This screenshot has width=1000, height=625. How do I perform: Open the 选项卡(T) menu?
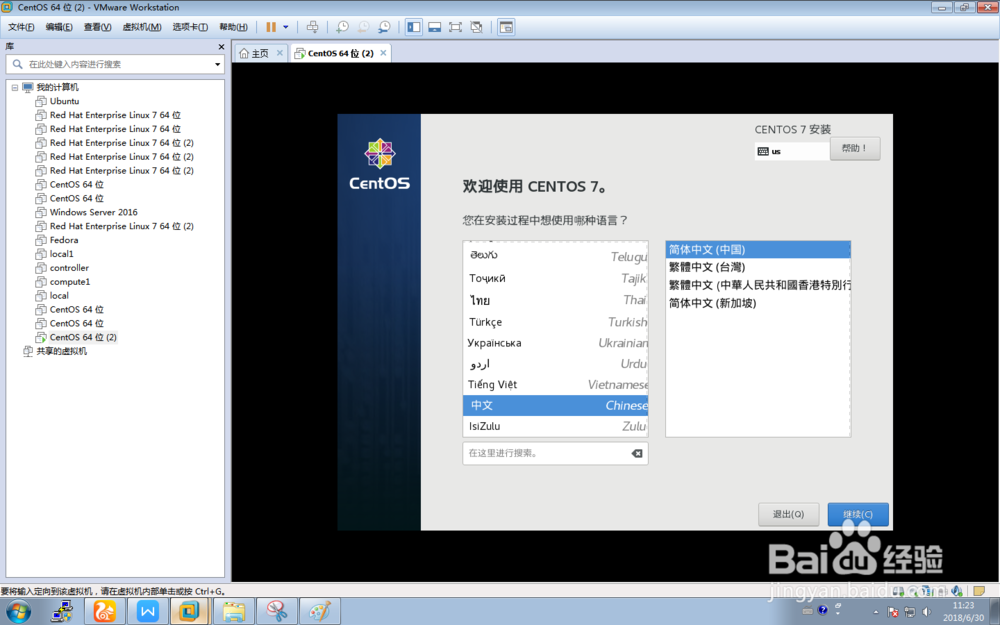190,27
